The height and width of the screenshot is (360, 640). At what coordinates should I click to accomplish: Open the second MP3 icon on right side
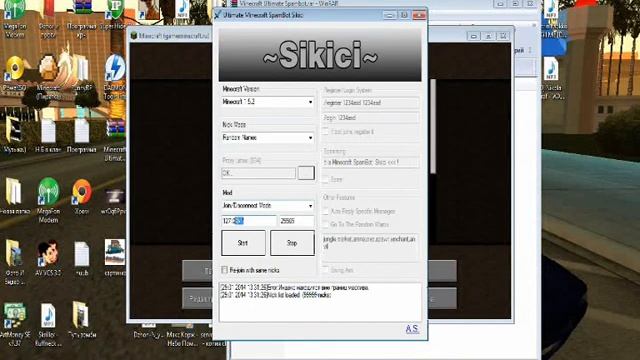tap(551, 69)
